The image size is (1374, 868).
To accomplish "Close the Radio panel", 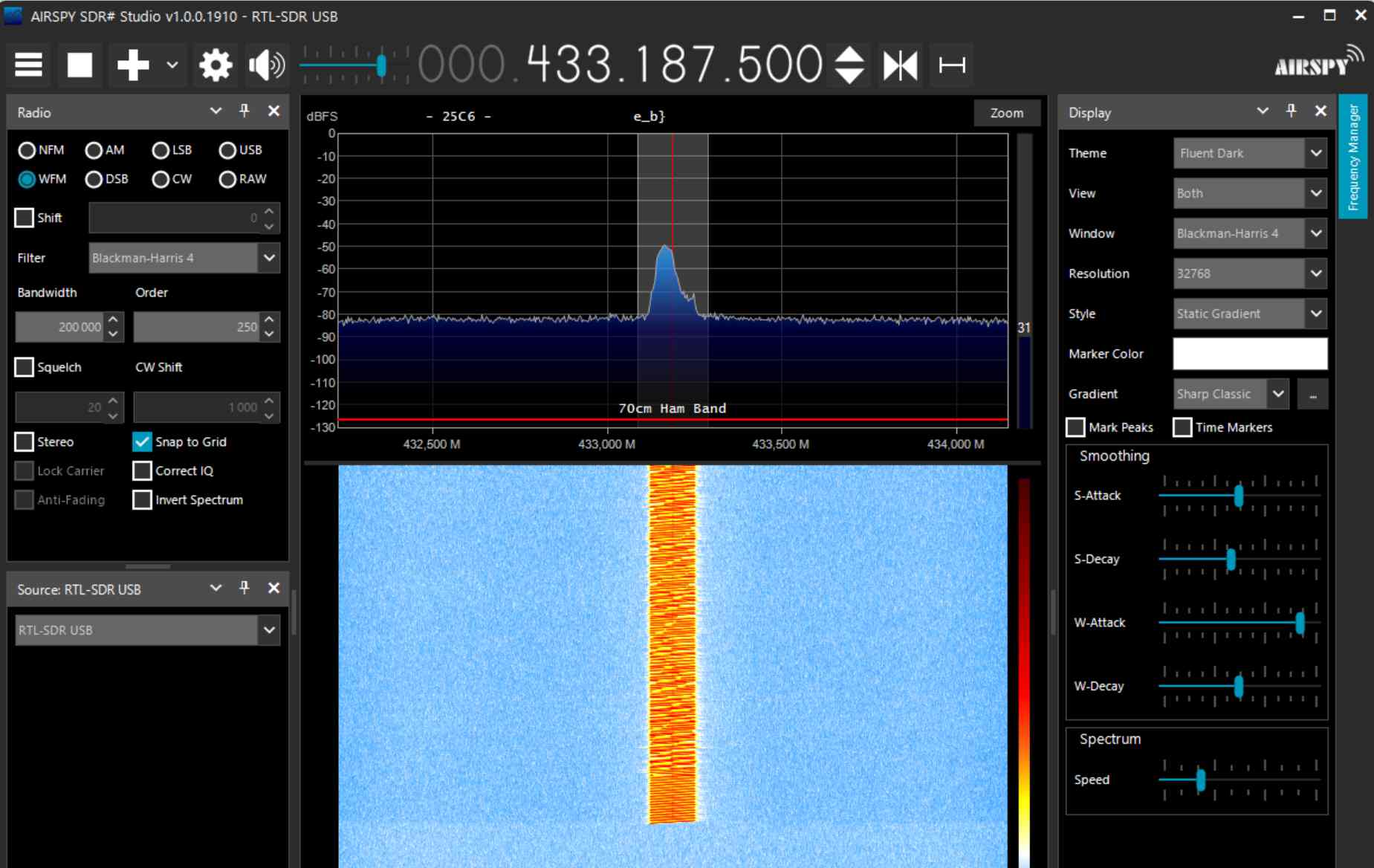I will (x=273, y=111).
